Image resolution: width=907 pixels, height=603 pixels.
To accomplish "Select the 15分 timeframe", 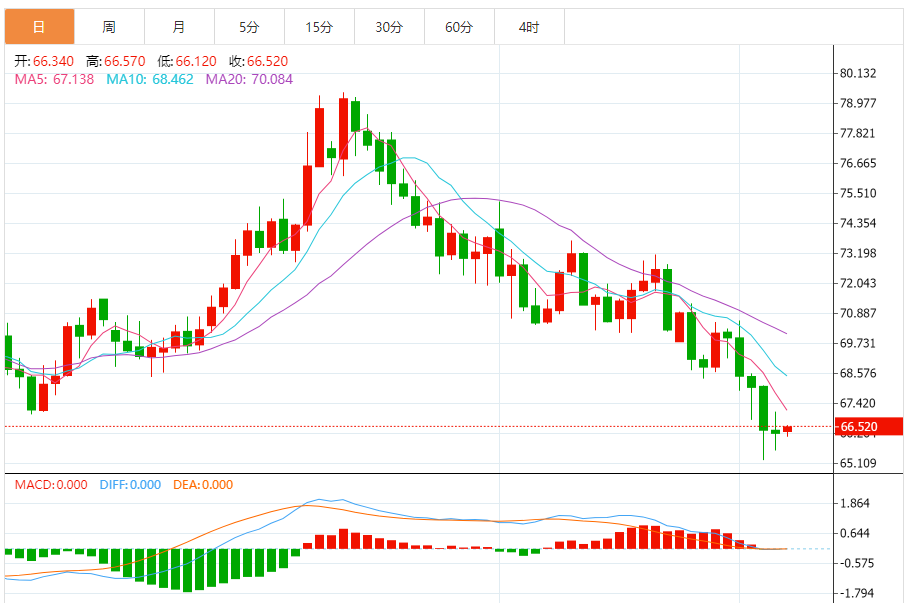I will [319, 27].
